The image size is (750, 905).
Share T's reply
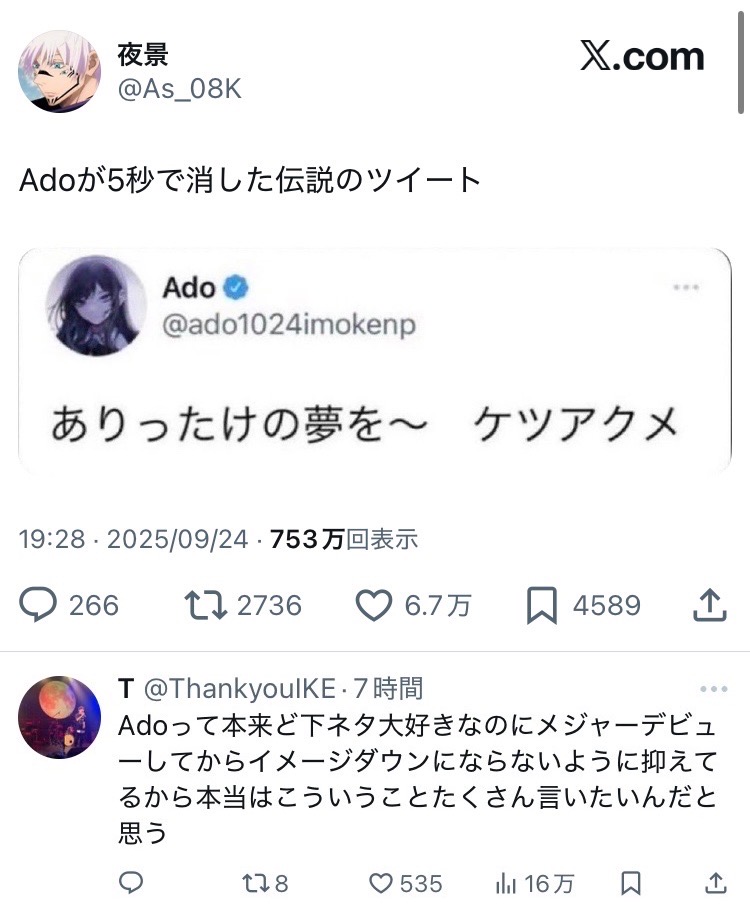714,883
